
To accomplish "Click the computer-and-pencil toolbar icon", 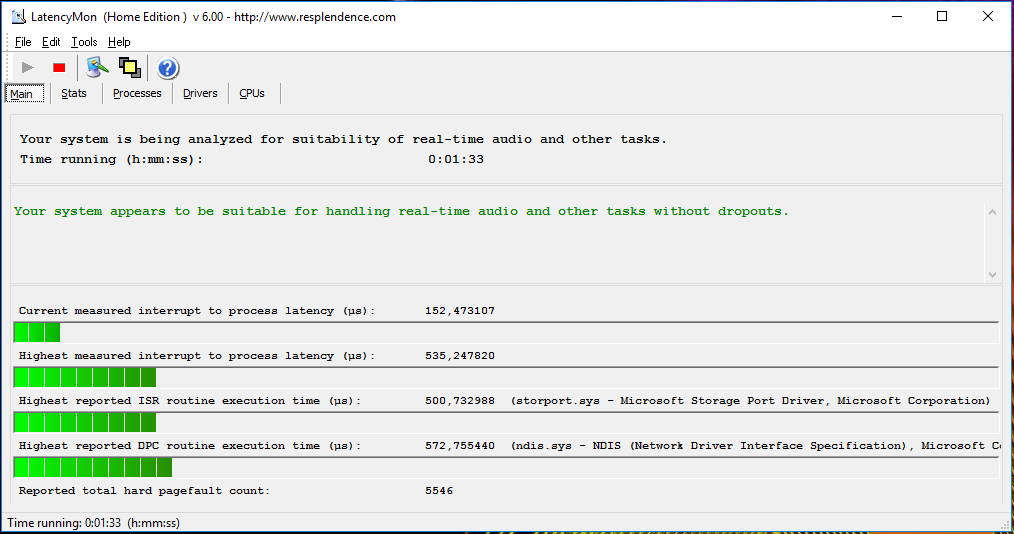I will point(97,68).
